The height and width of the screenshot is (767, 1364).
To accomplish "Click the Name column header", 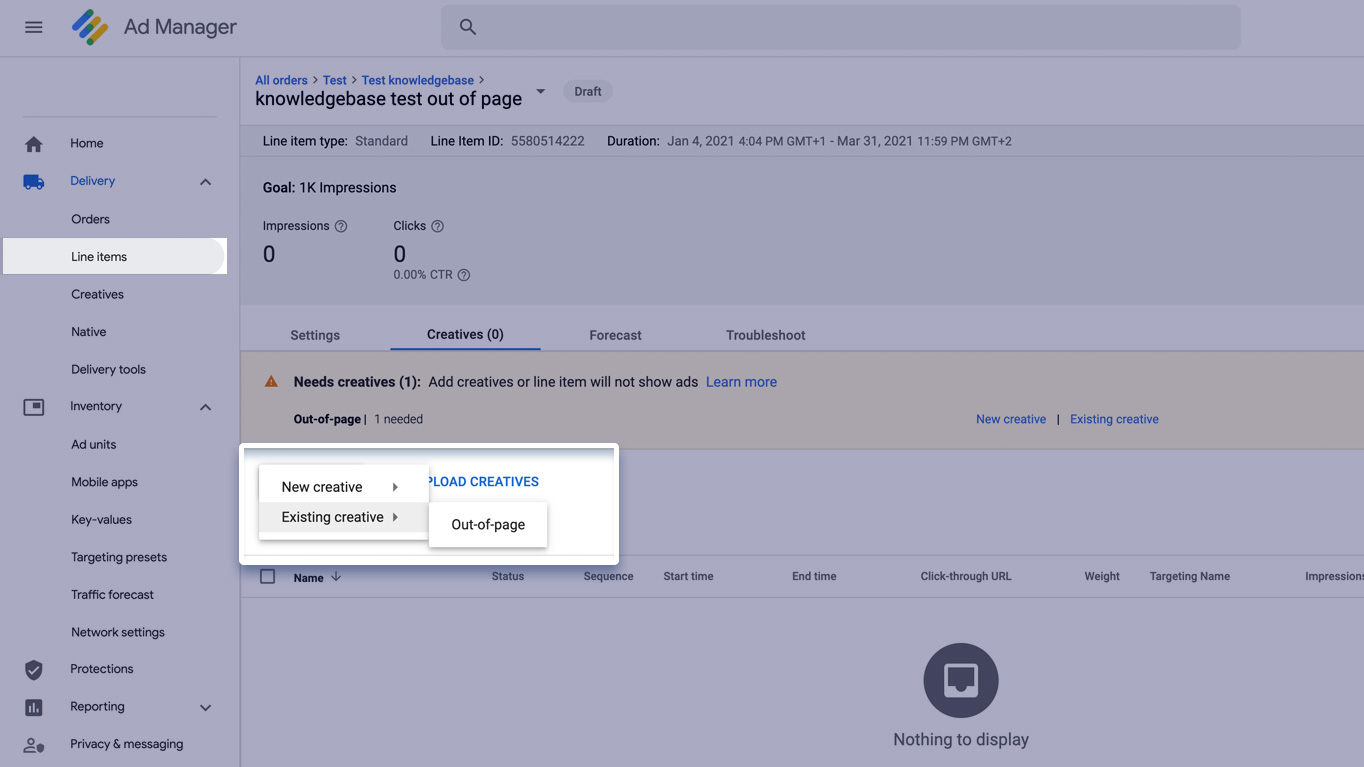I will [308, 577].
